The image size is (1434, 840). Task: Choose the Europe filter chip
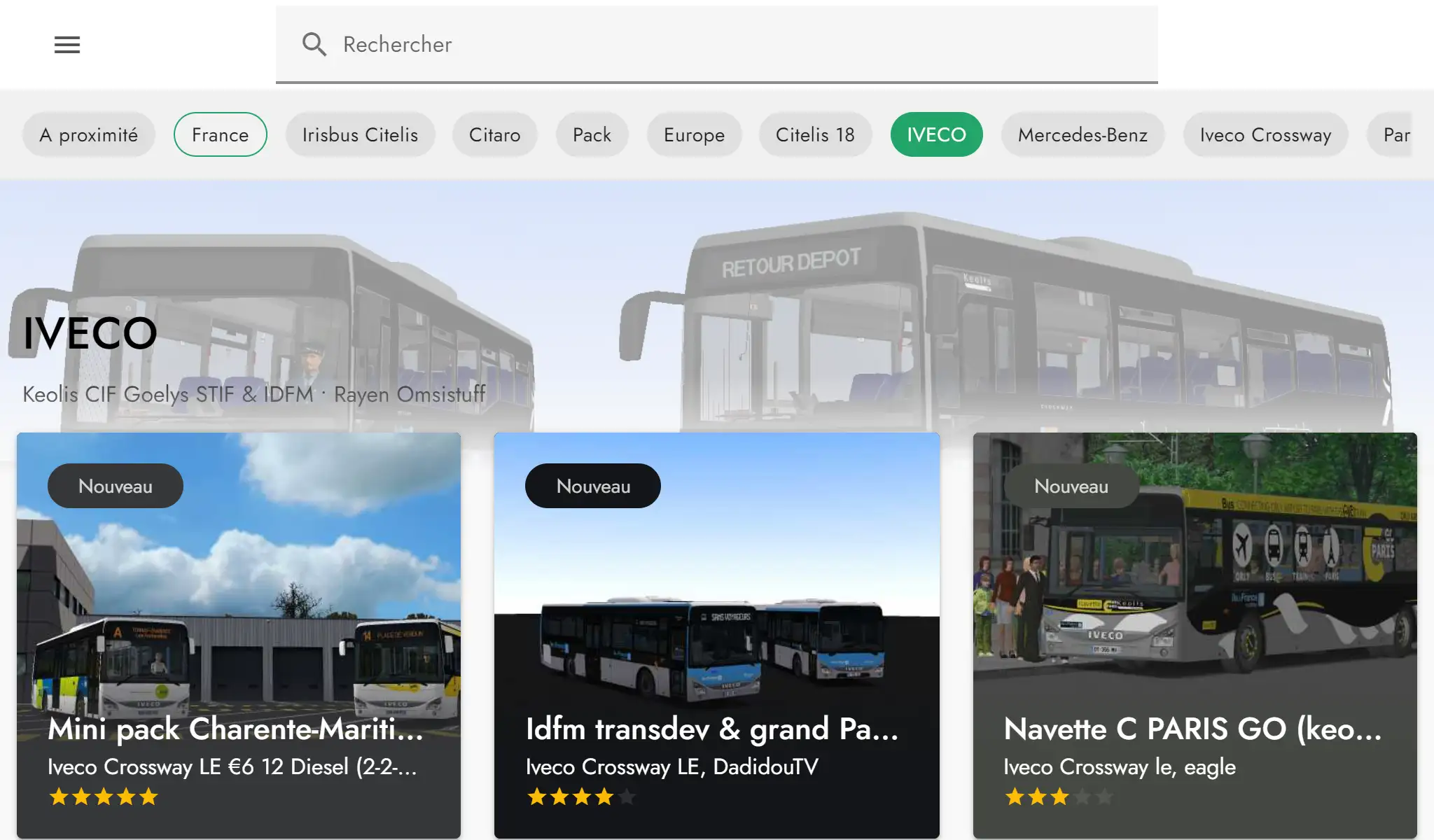tap(694, 134)
